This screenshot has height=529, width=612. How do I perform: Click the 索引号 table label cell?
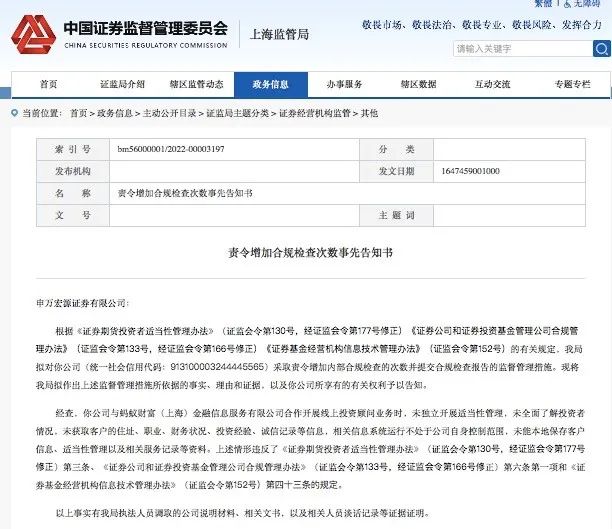click(73, 149)
